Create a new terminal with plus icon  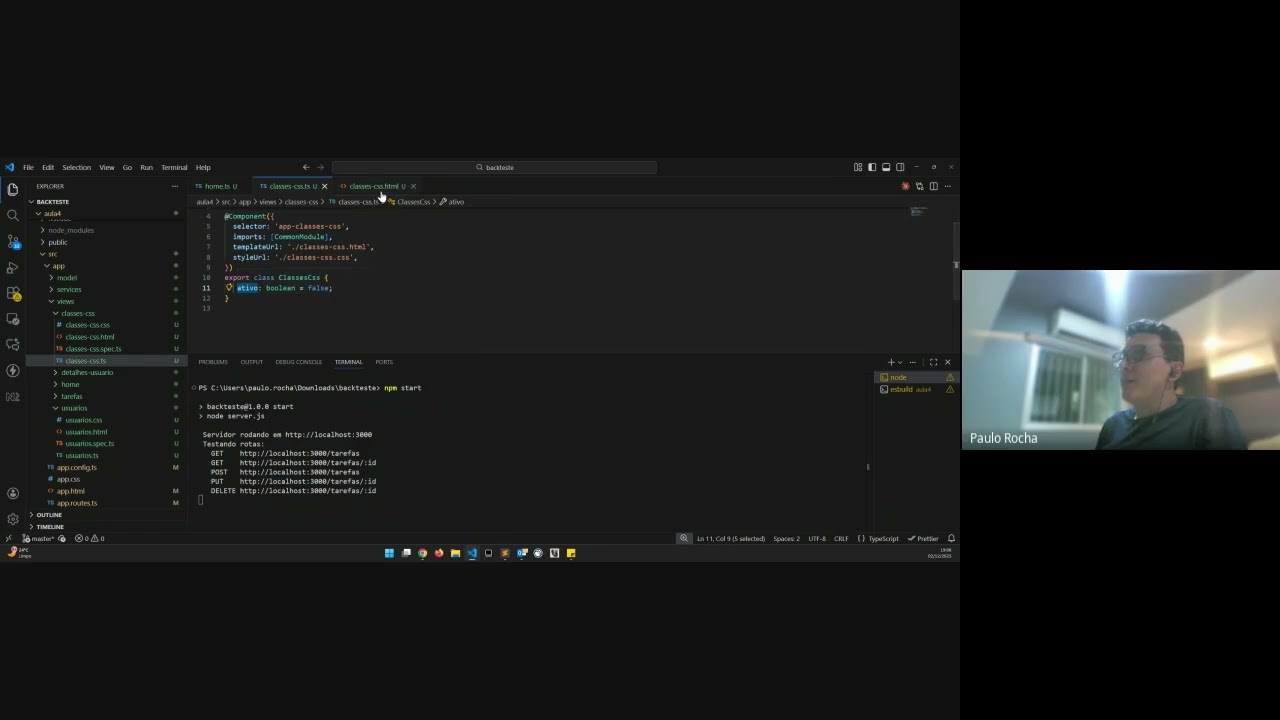pyautogui.click(x=891, y=362)
